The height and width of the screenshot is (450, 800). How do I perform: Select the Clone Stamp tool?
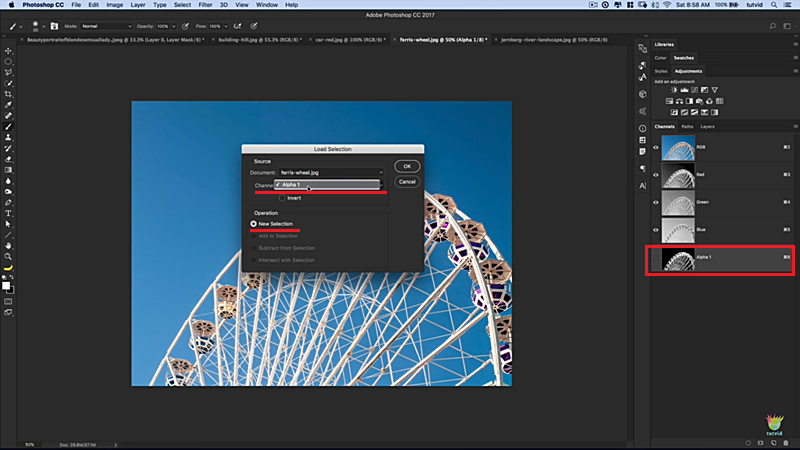(x=8, y=137)
